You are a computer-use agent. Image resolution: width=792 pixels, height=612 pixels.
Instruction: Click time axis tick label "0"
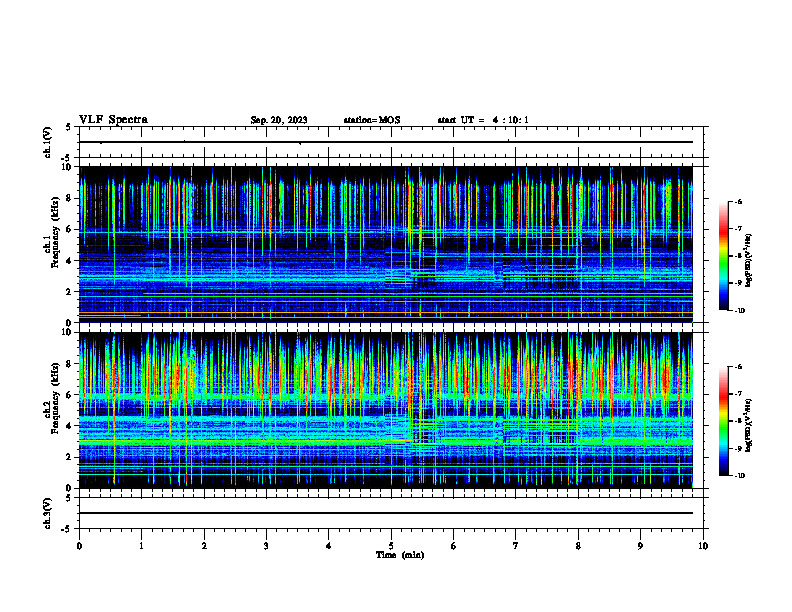coord(79,546)
